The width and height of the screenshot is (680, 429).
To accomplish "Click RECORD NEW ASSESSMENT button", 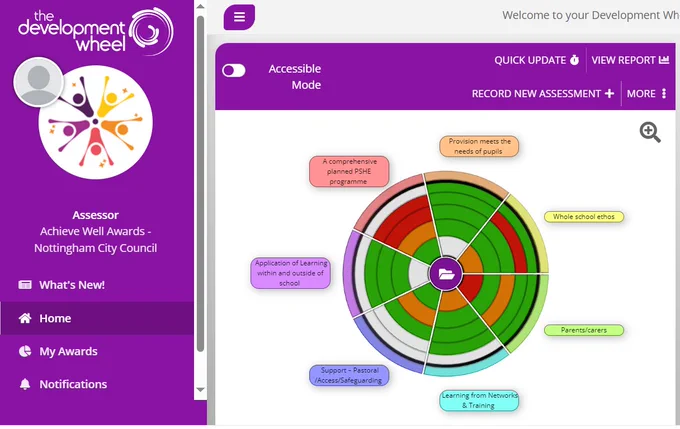I will pyautogui.click(x=543, y=94).
